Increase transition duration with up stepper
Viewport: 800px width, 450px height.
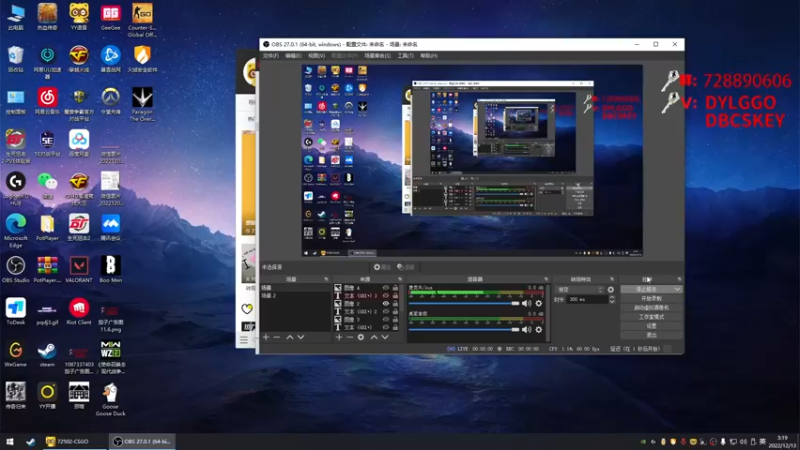point(612,297)
